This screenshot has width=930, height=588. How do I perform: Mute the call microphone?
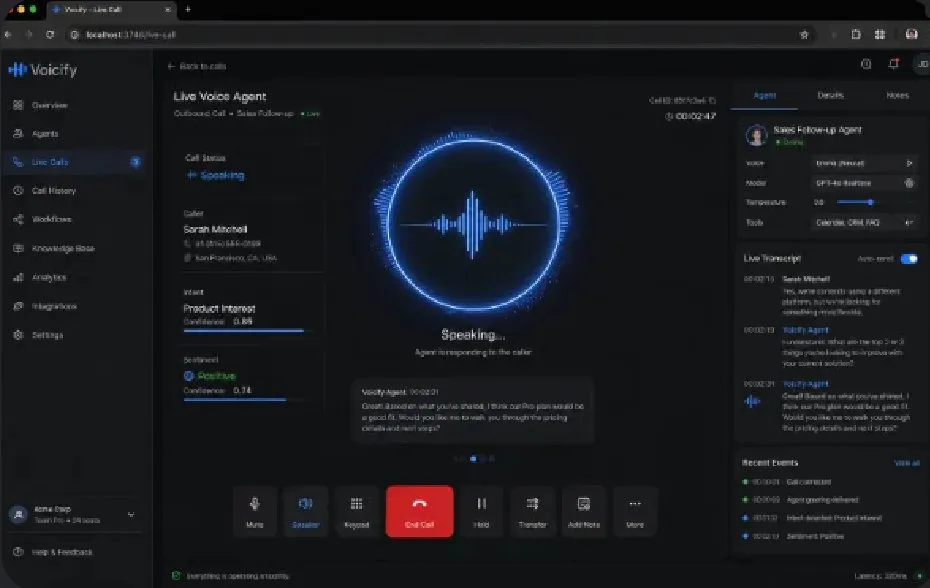pos(254,511)
